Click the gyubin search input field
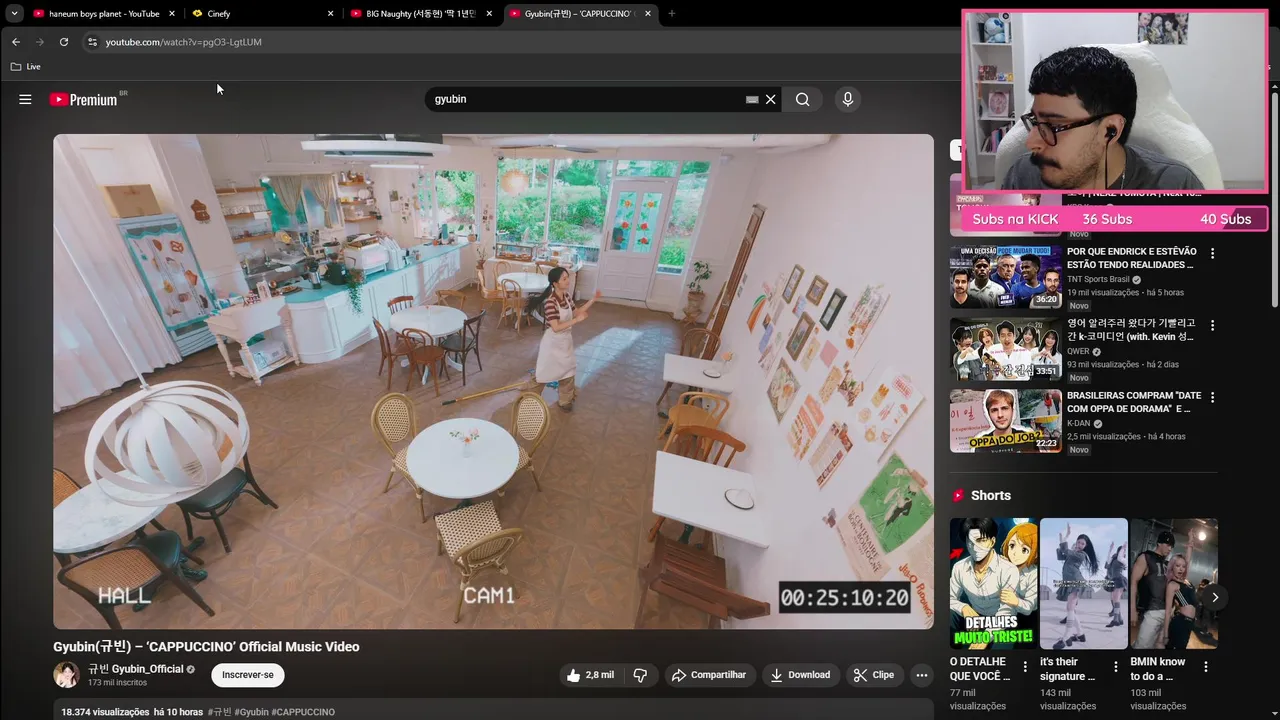 click(x=585, y=99)
